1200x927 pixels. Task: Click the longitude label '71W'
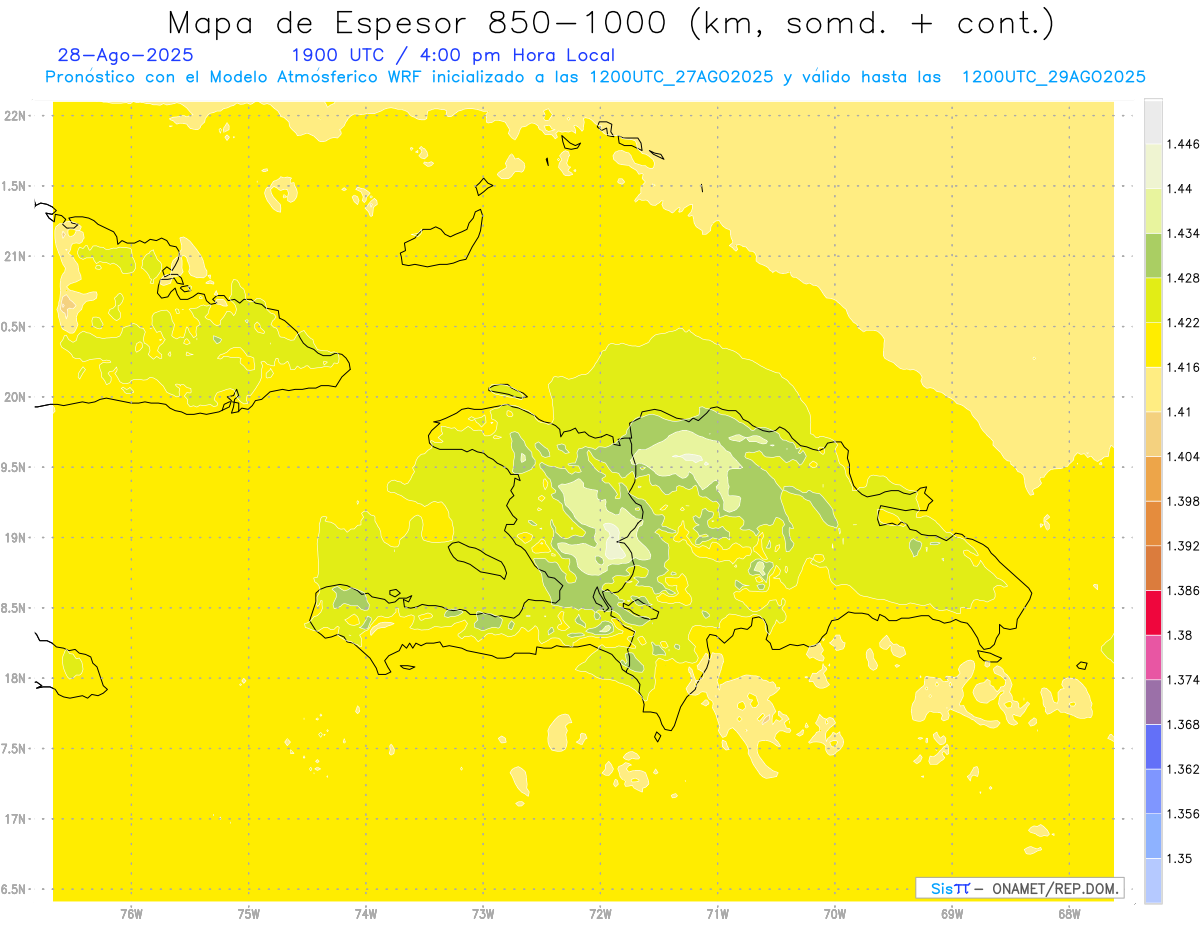pos(717,914)
